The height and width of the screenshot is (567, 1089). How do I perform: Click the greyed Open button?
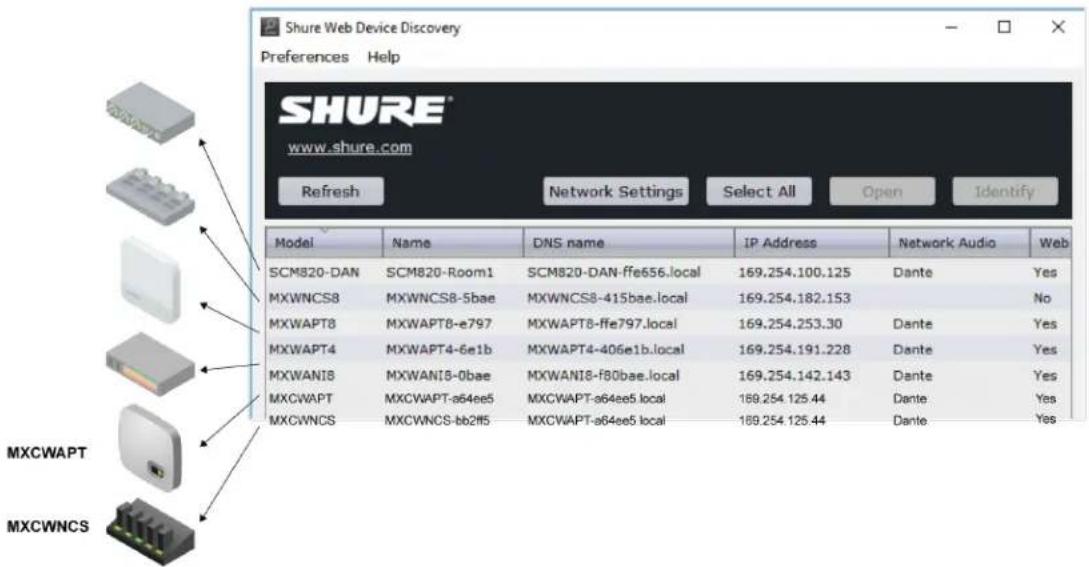(882, 191)
